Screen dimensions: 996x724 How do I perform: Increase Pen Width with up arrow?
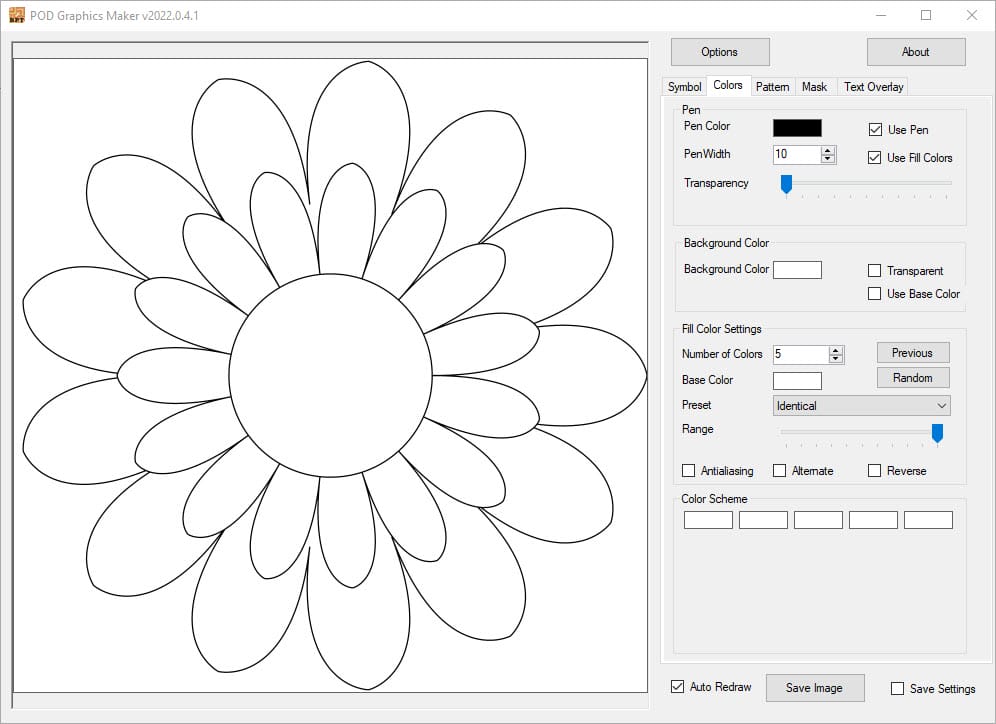[x=828, y=150]
